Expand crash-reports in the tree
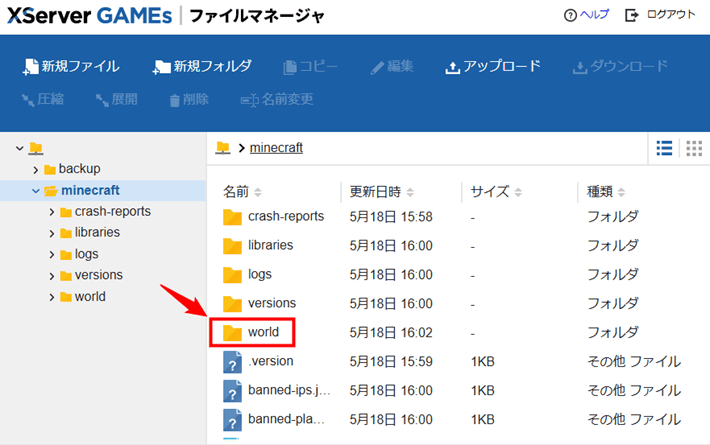 coord(52,212)
